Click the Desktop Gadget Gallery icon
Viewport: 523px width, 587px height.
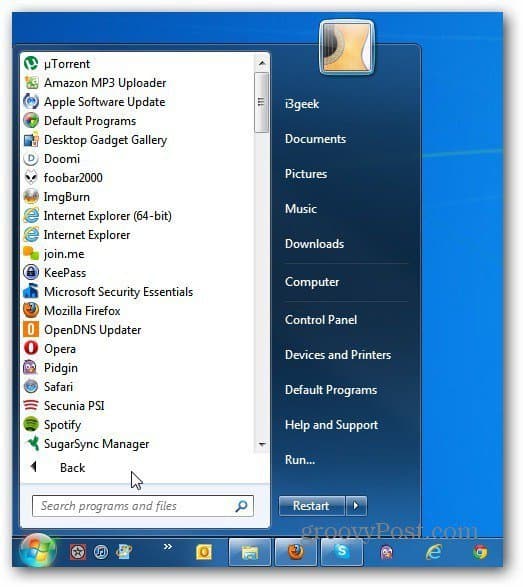(31, 140)
